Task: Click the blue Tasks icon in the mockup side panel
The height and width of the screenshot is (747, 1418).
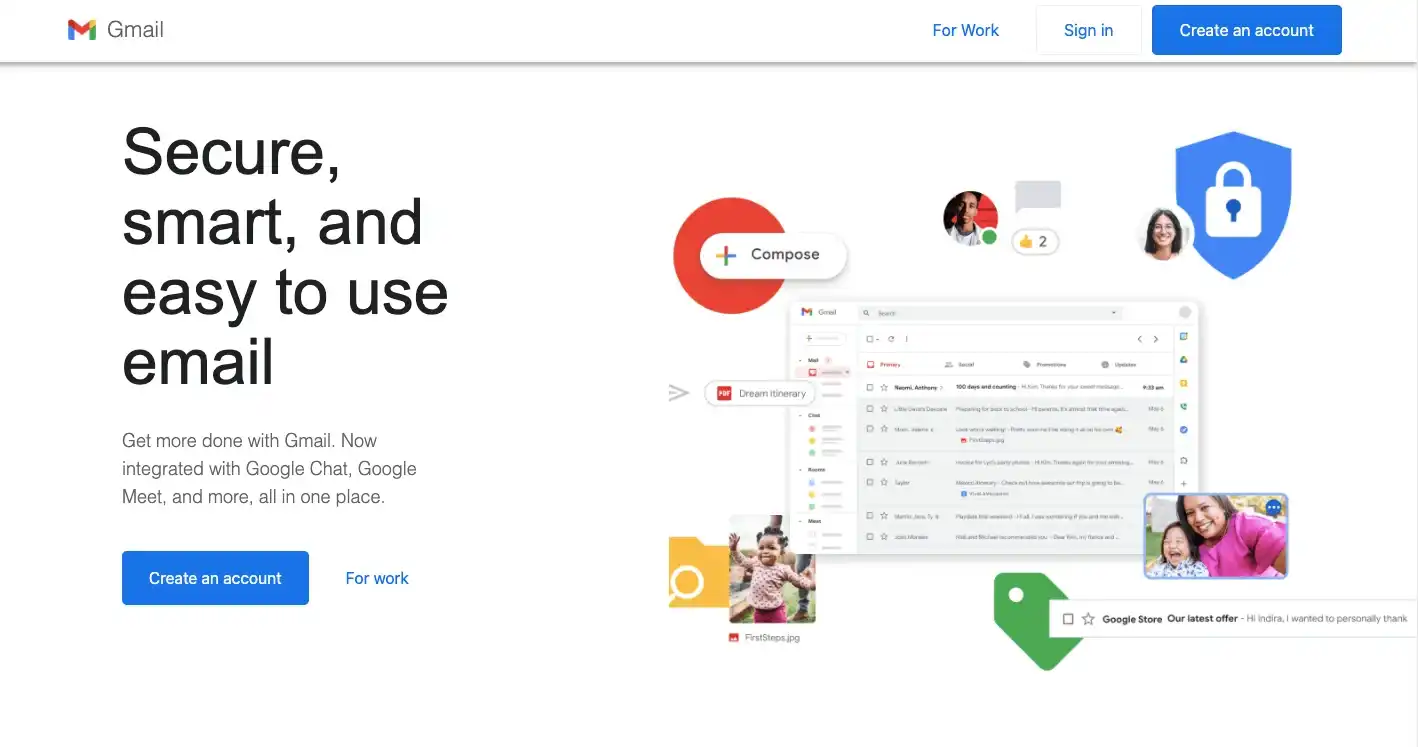Action: point(1184,429)
